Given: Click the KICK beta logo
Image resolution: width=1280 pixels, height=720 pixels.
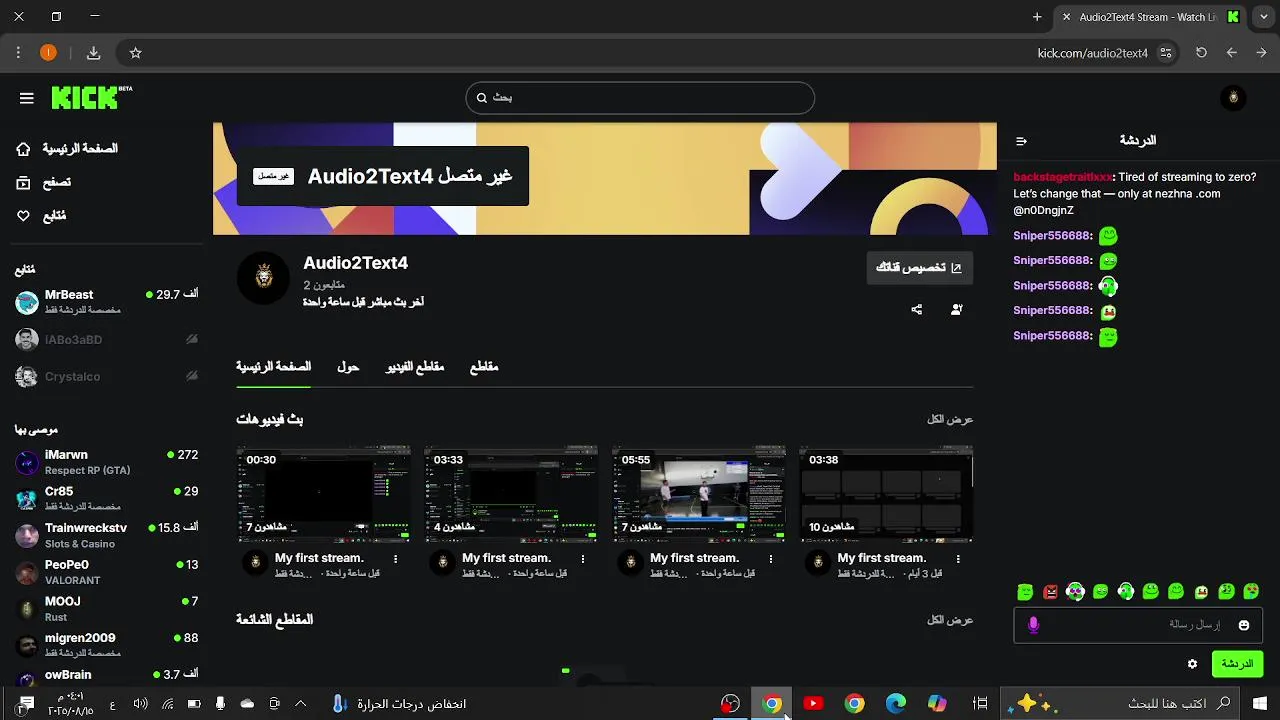Looking at the screenshot, I should click(91, 97).
